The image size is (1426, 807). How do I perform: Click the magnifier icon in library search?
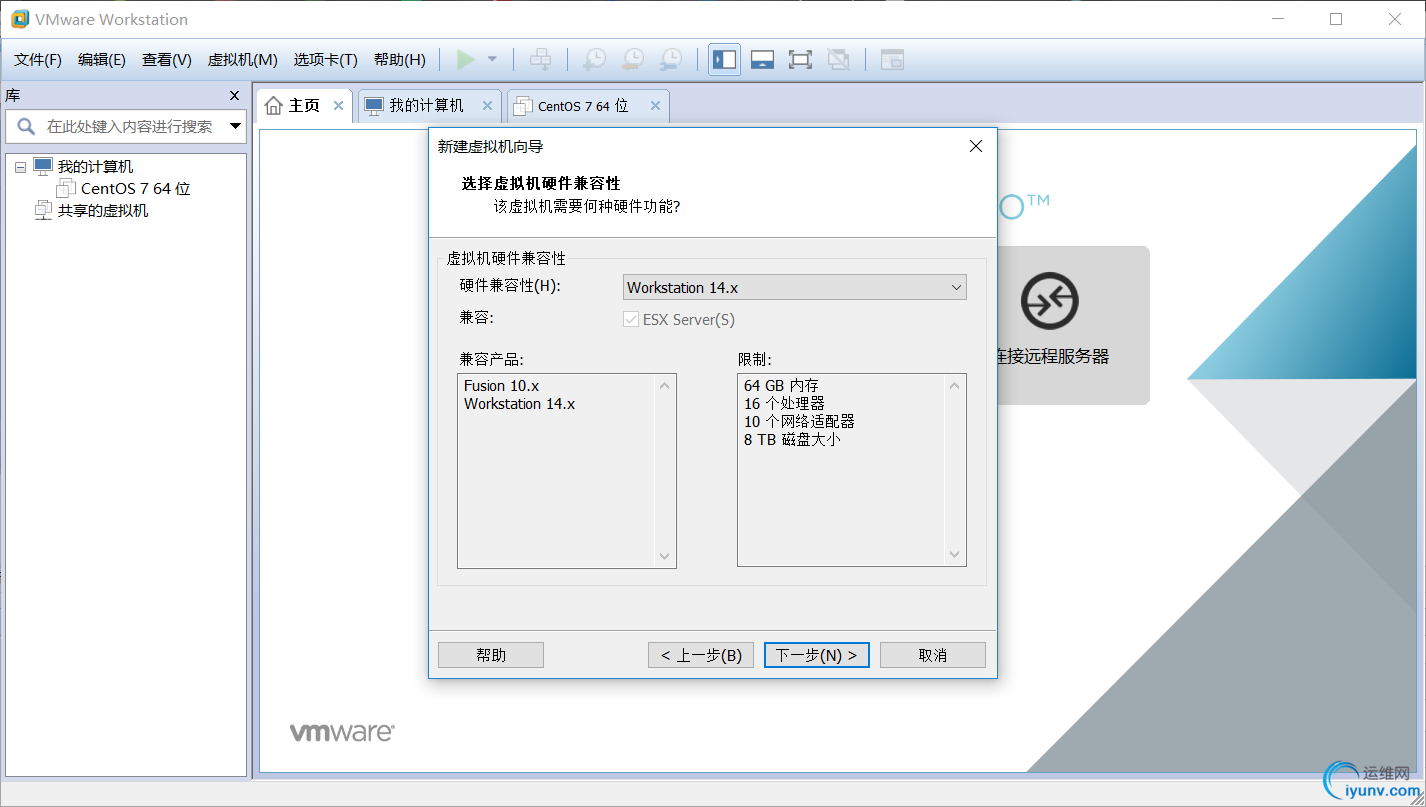pos(26,126)
